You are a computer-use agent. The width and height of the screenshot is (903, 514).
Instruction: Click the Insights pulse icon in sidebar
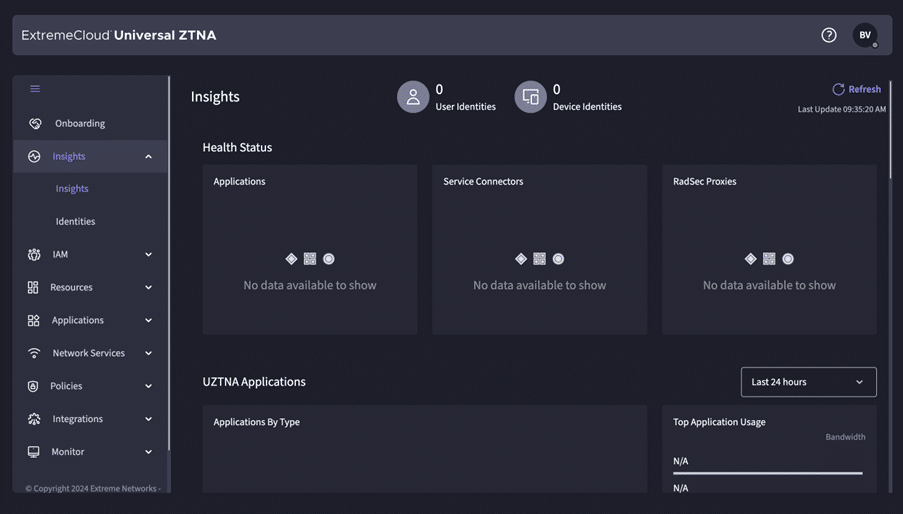(x=34, y=156)
